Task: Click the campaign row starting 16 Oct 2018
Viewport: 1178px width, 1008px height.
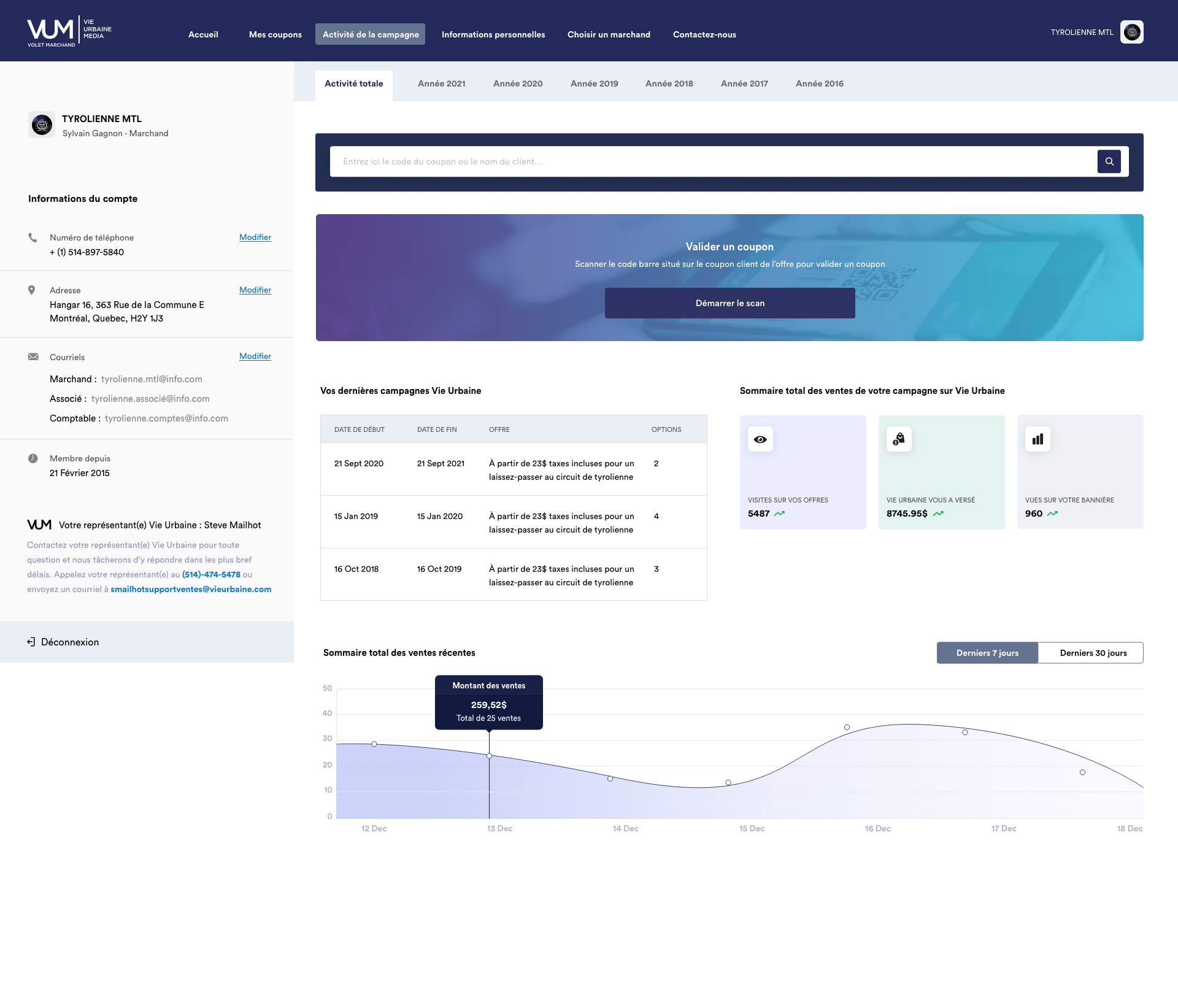Action: (x=514, y=575)
